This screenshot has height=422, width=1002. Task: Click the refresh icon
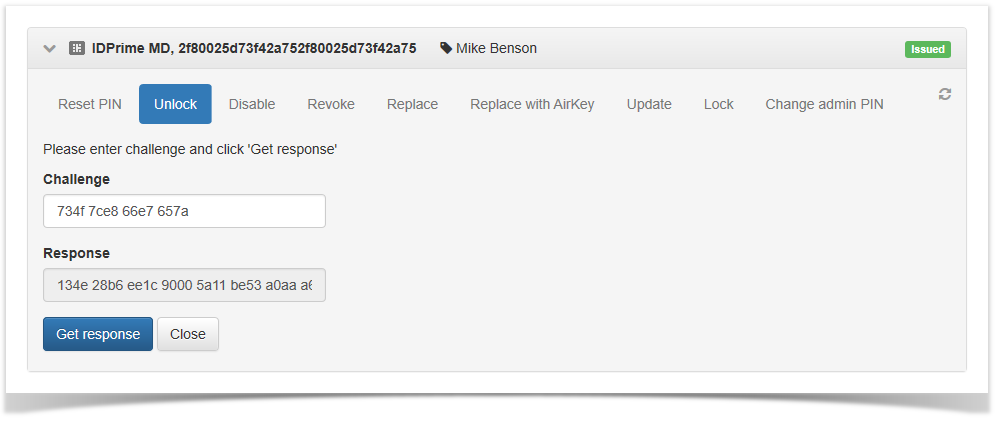click(944, 94)
